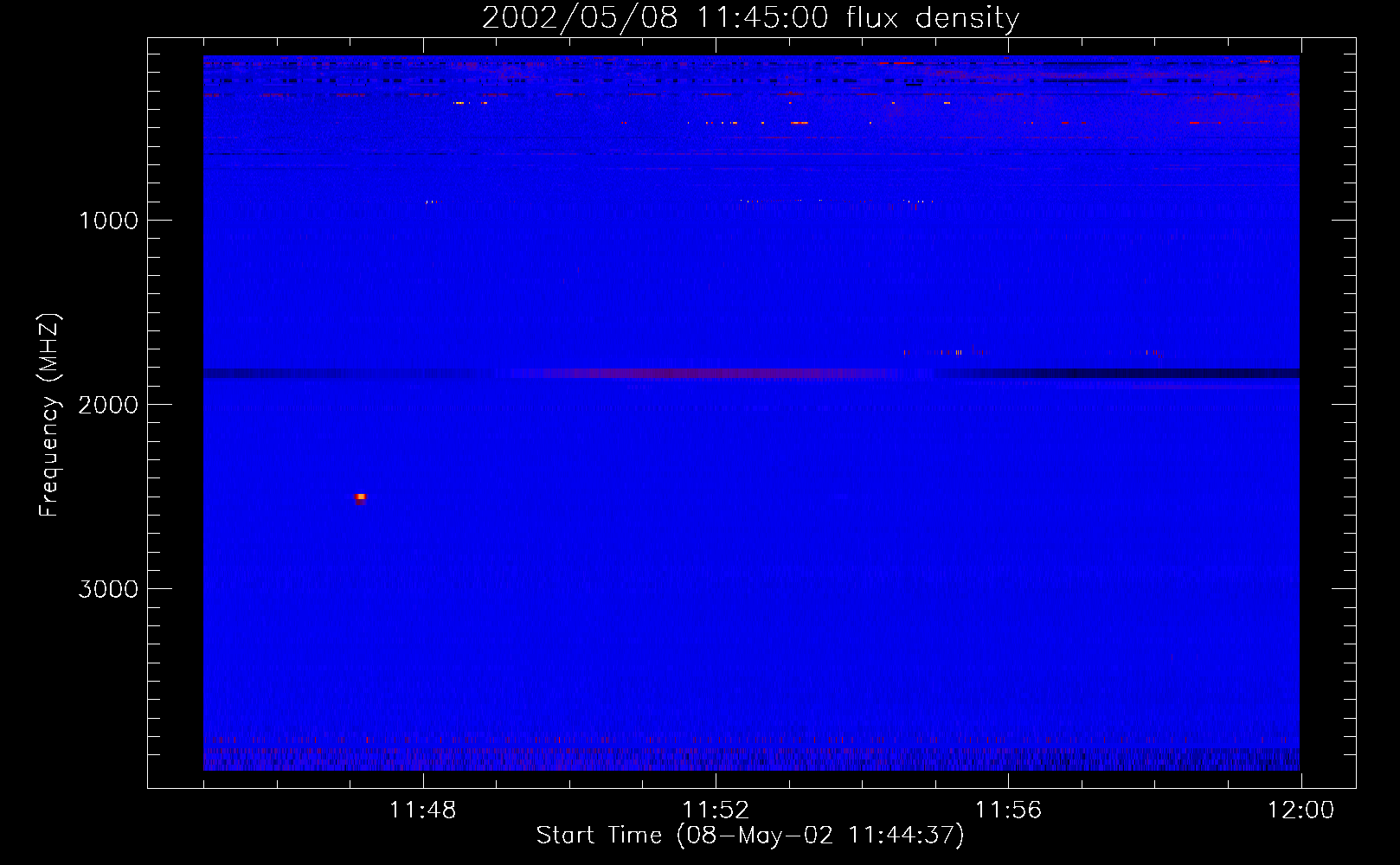1400x865 pixels.
Task: Click the plot title "2002/05/08 11:45:00 flux density"
Action: [x=750, y=17]
